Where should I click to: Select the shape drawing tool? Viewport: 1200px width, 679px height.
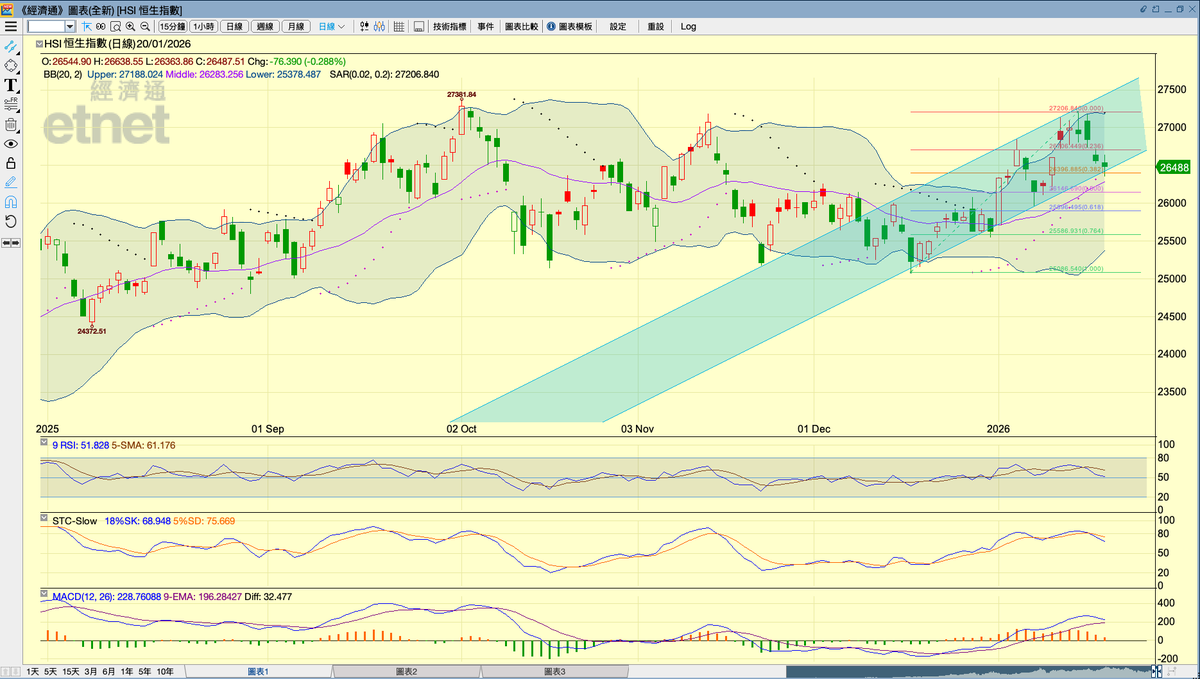[x=11, y=66]
